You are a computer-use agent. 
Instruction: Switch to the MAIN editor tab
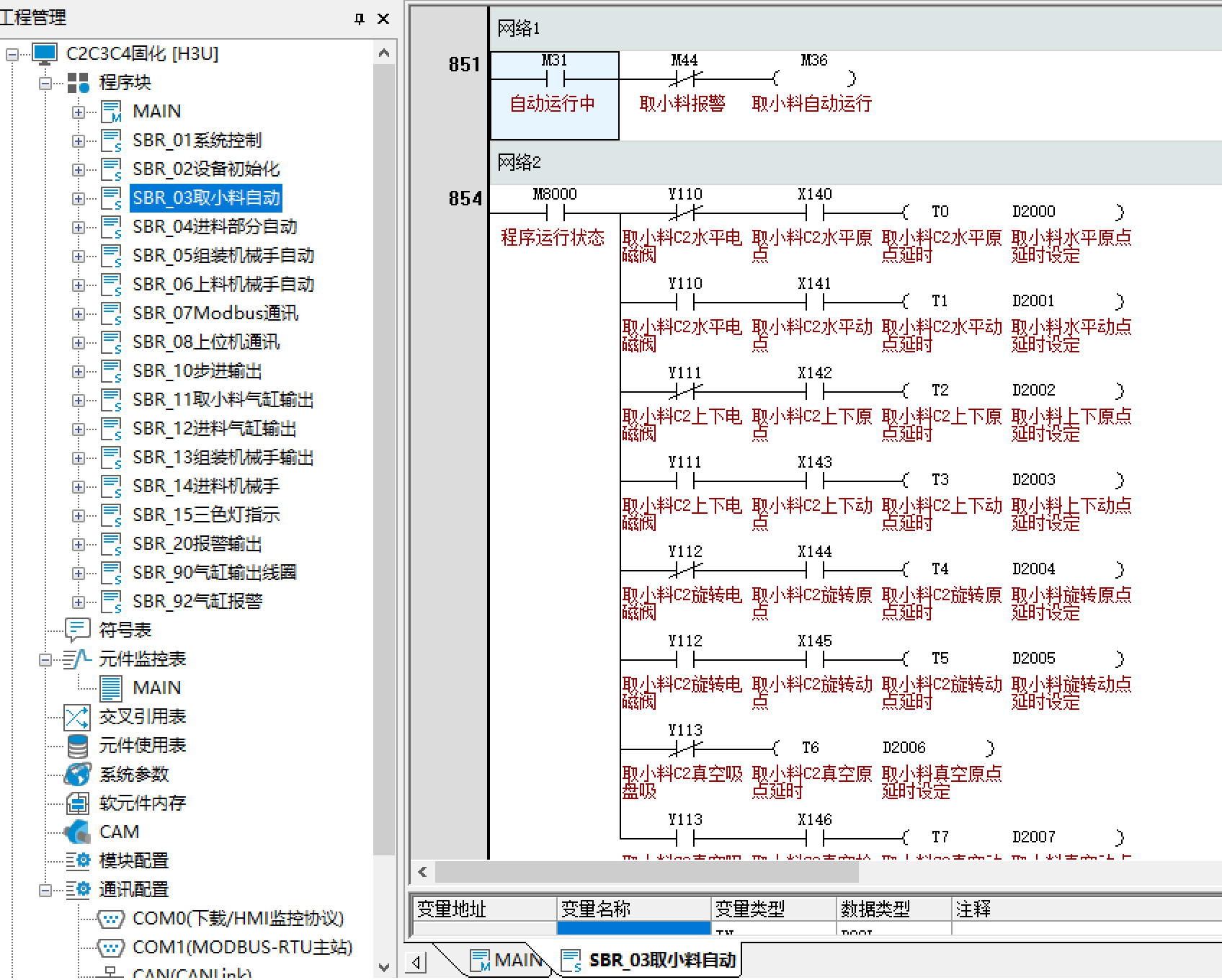pyautogui.click(x=507, y=961)
